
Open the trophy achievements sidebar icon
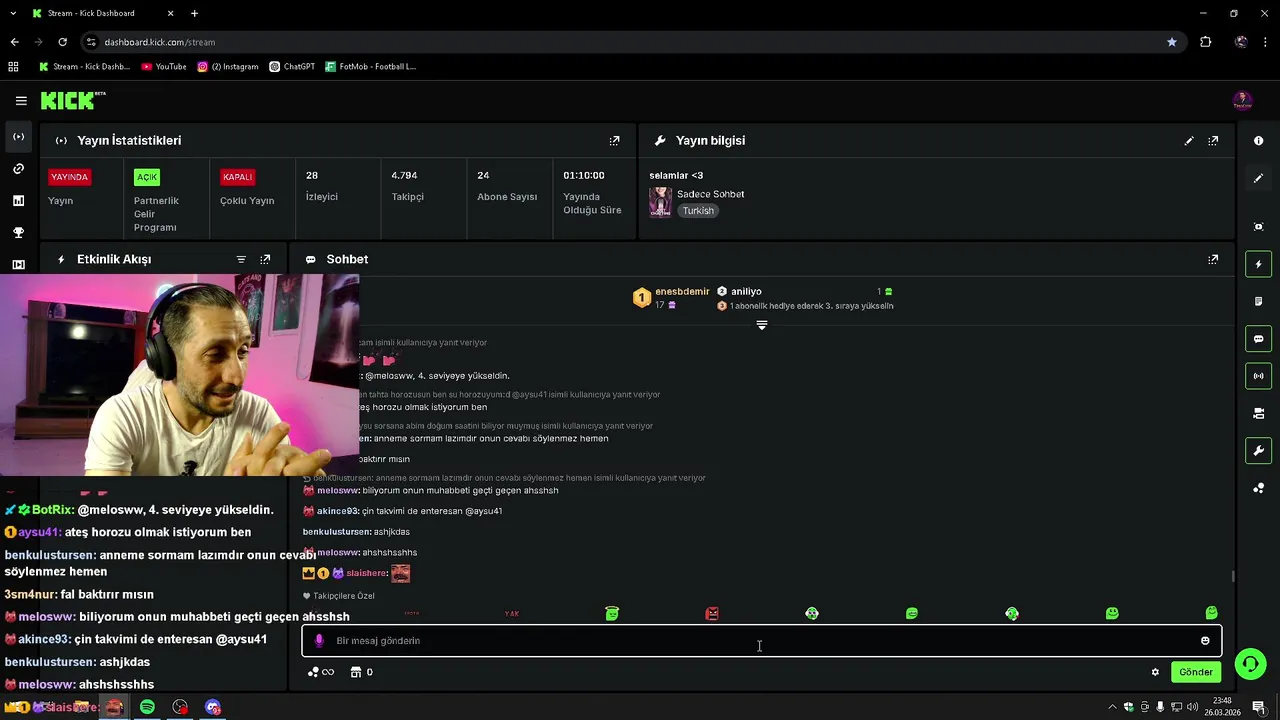point(18,233)
